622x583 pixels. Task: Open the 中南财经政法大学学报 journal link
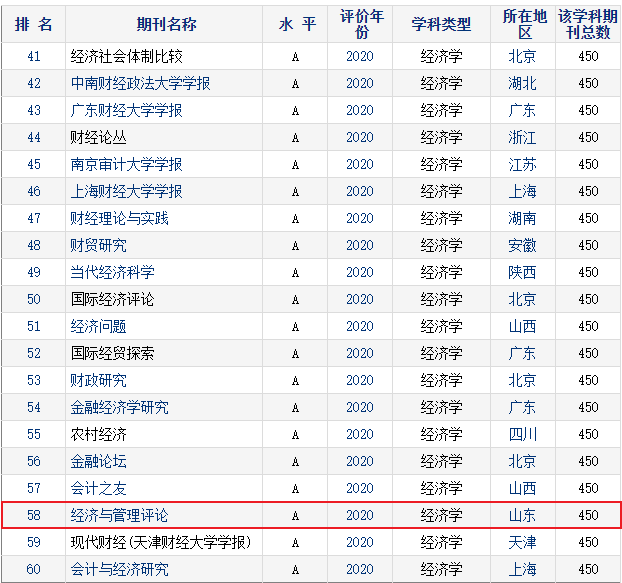140,83
